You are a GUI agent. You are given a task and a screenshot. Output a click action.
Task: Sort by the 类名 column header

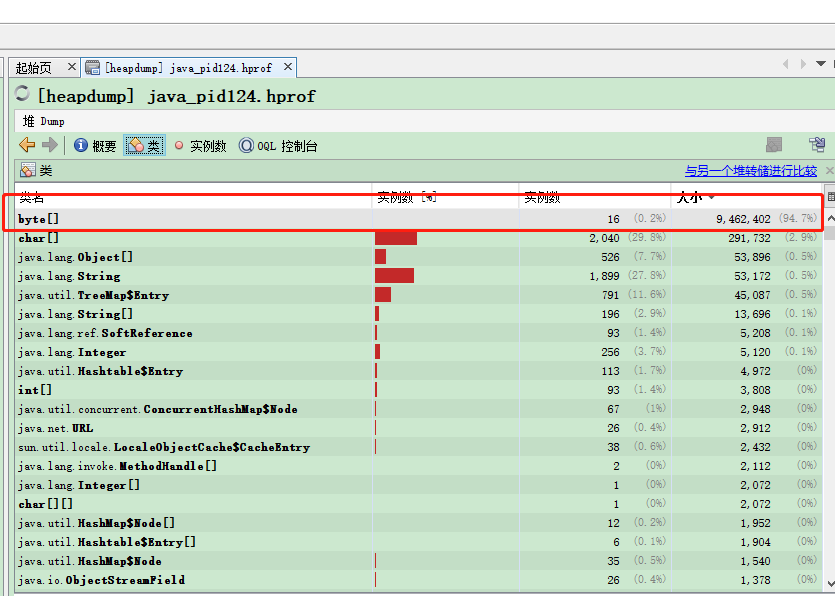pos(193,198)
